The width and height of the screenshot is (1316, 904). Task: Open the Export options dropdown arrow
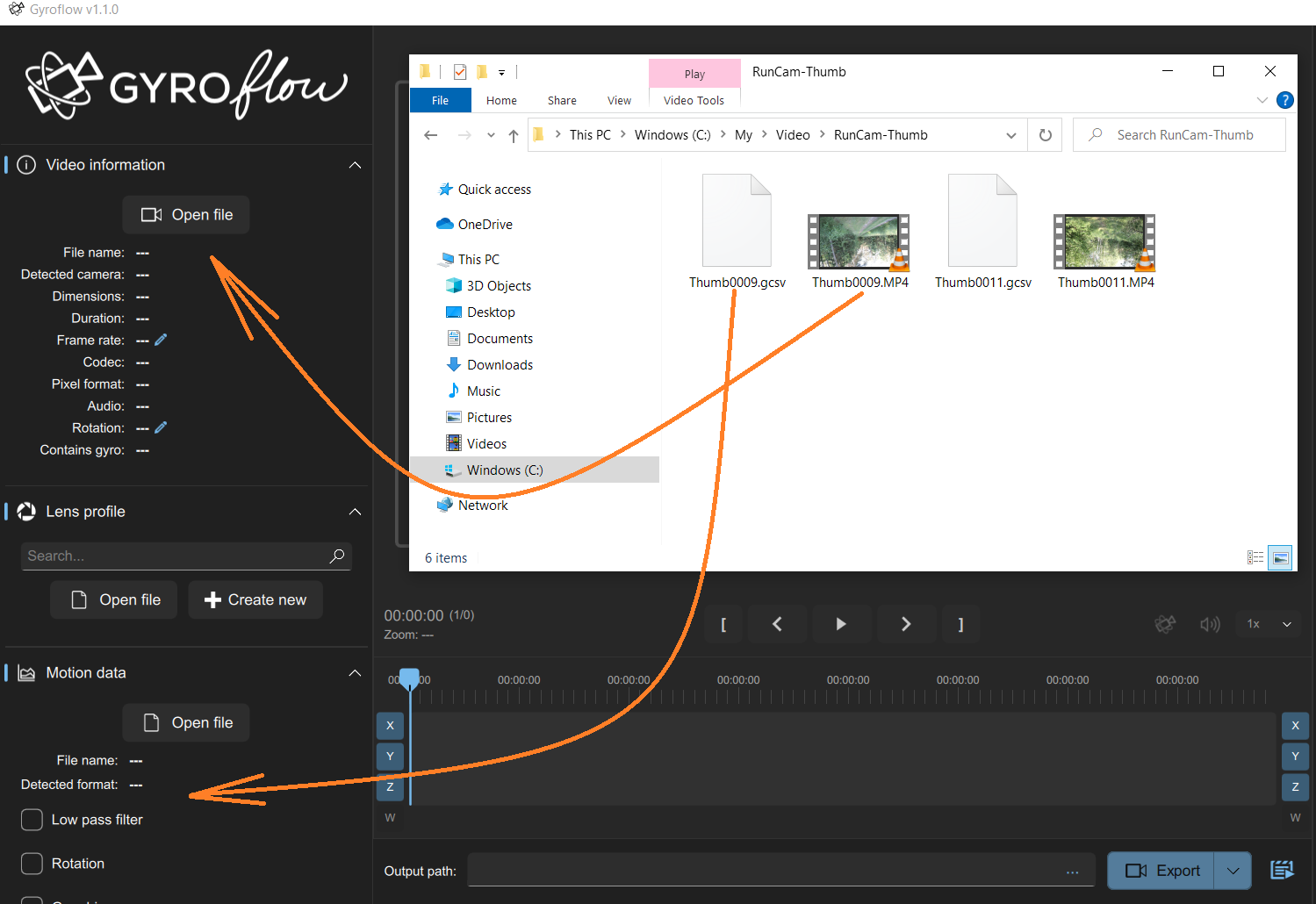pos(1233,871)
